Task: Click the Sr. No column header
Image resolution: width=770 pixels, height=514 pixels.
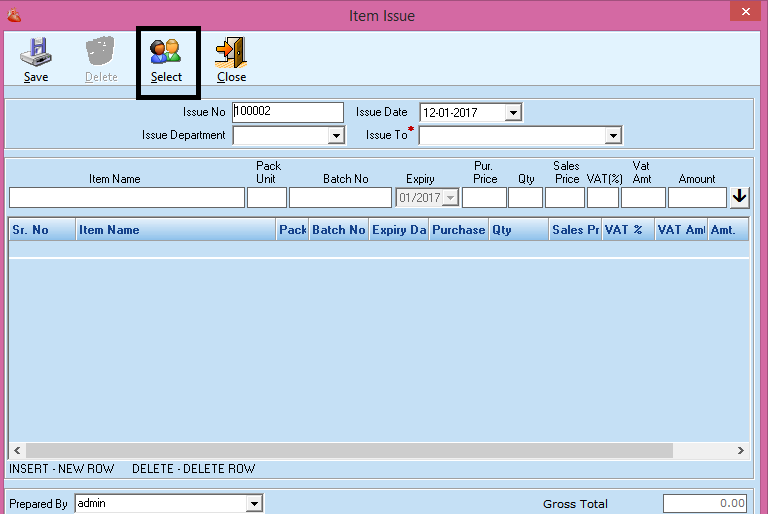Action: (42, 230)
